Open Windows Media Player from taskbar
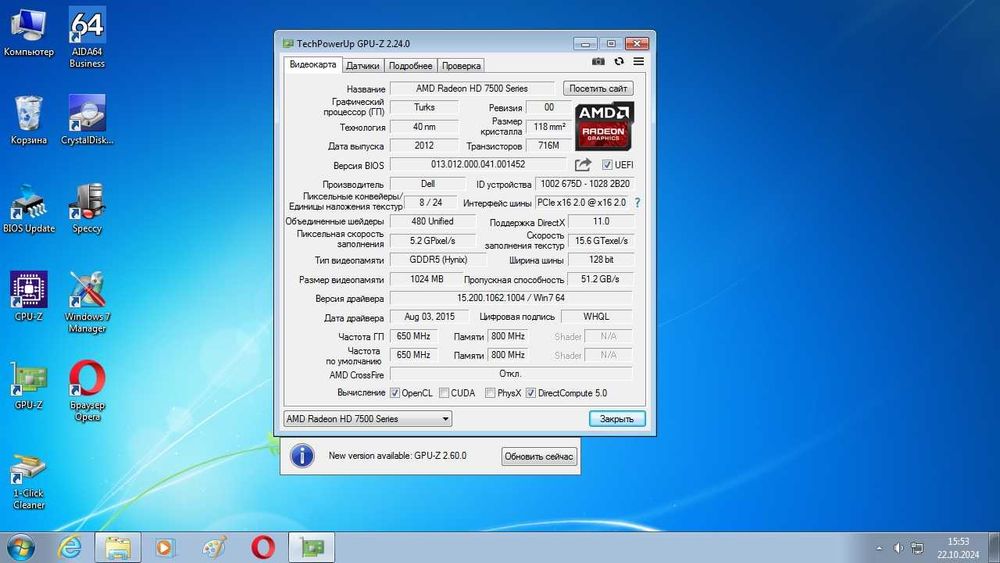Viewport: 1000px width, 563px height. click(165, 547)
